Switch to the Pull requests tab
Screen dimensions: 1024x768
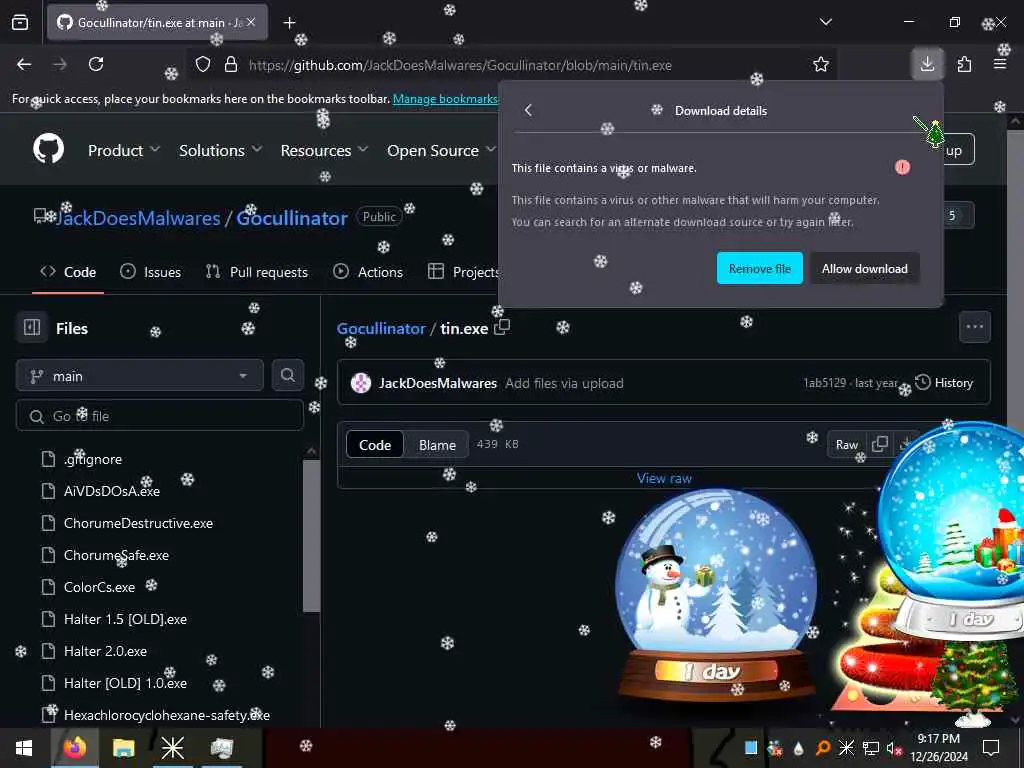point(257,272)
